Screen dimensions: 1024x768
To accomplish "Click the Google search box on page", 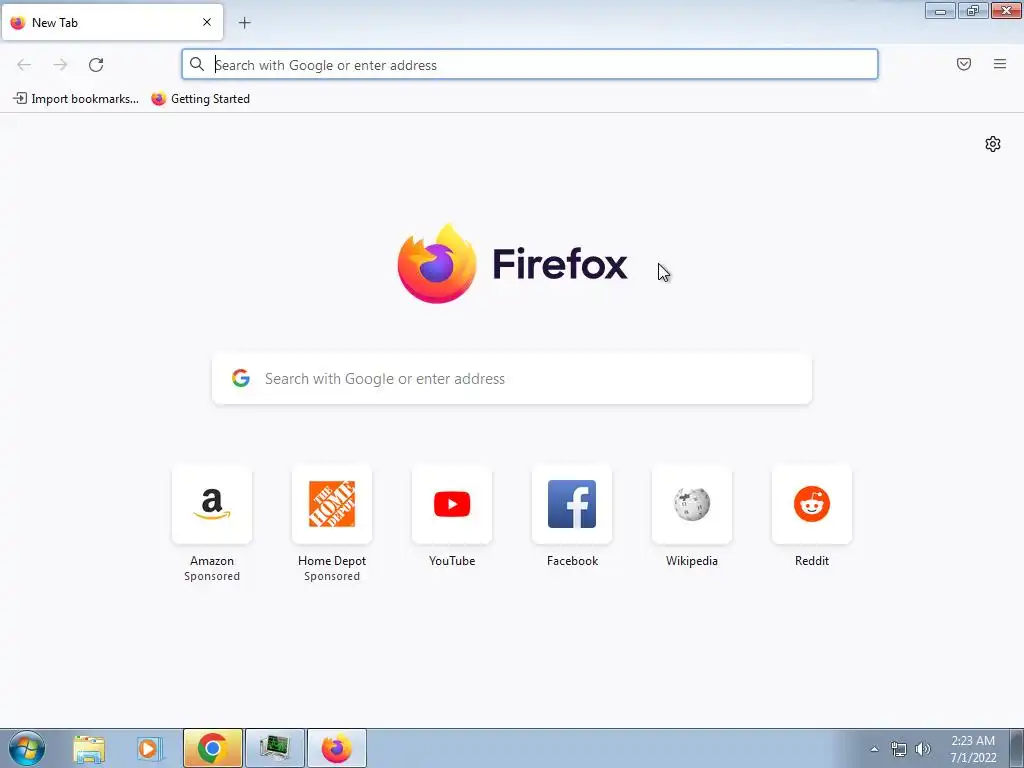I will click(512, 379).
